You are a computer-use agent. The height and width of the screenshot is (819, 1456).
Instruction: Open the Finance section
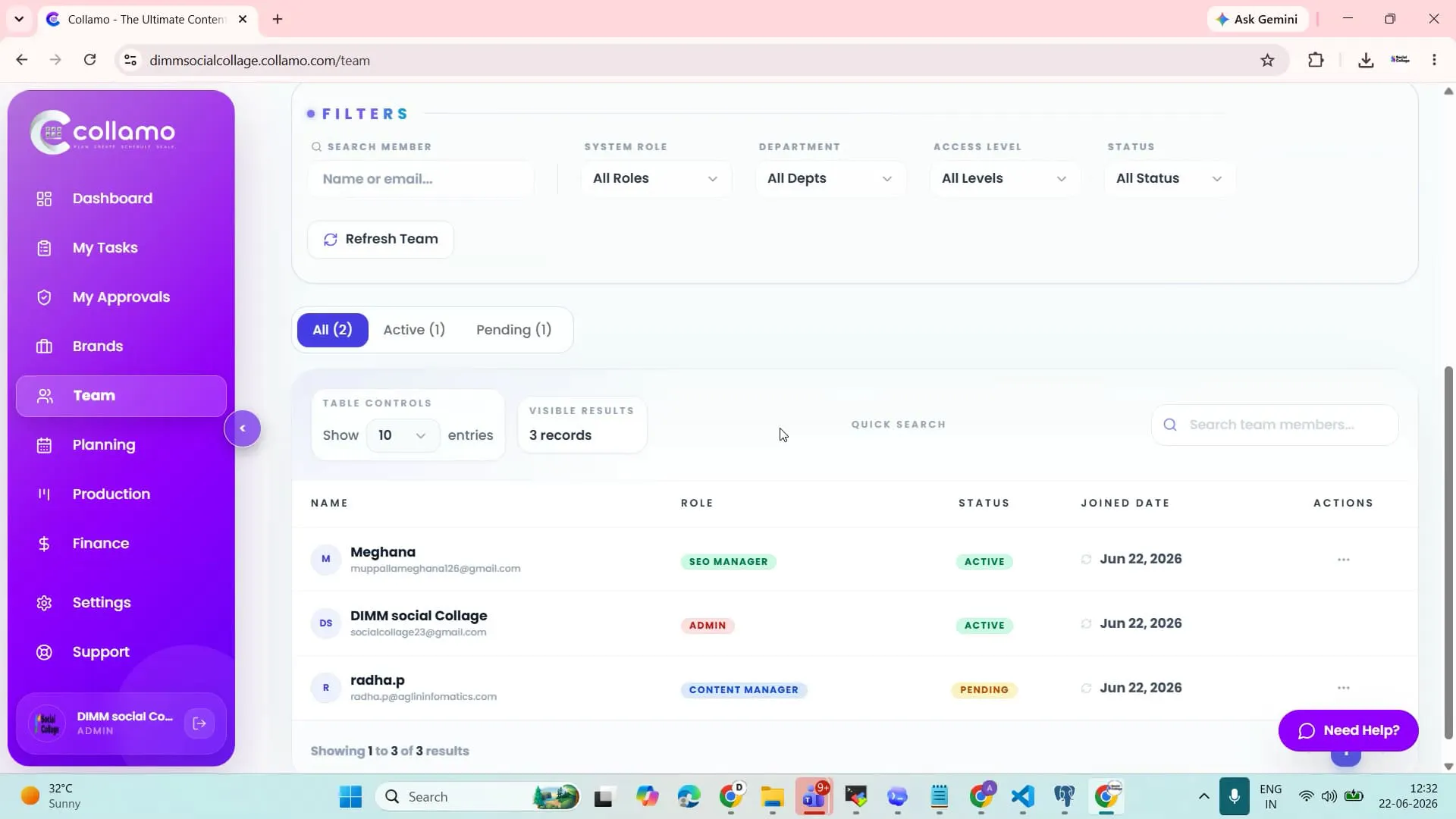pos(121,543)
